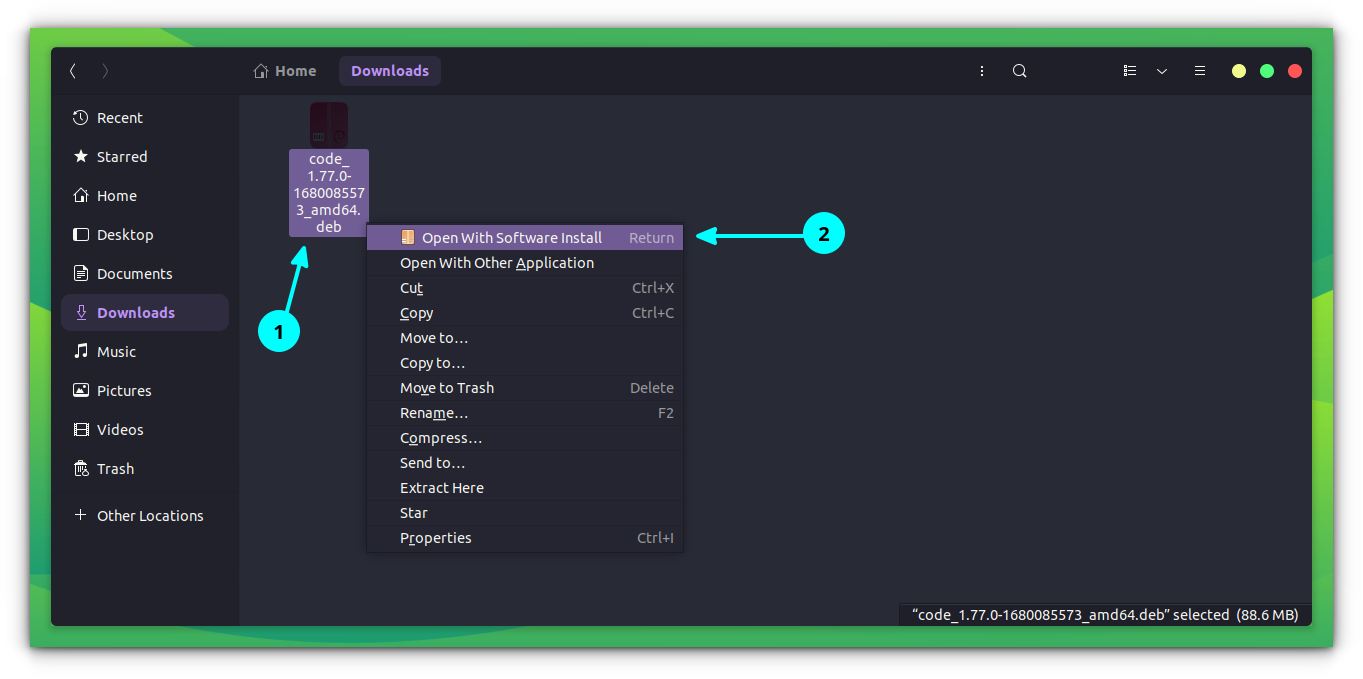Toggle the list view icon

[x=1130, y=71]
